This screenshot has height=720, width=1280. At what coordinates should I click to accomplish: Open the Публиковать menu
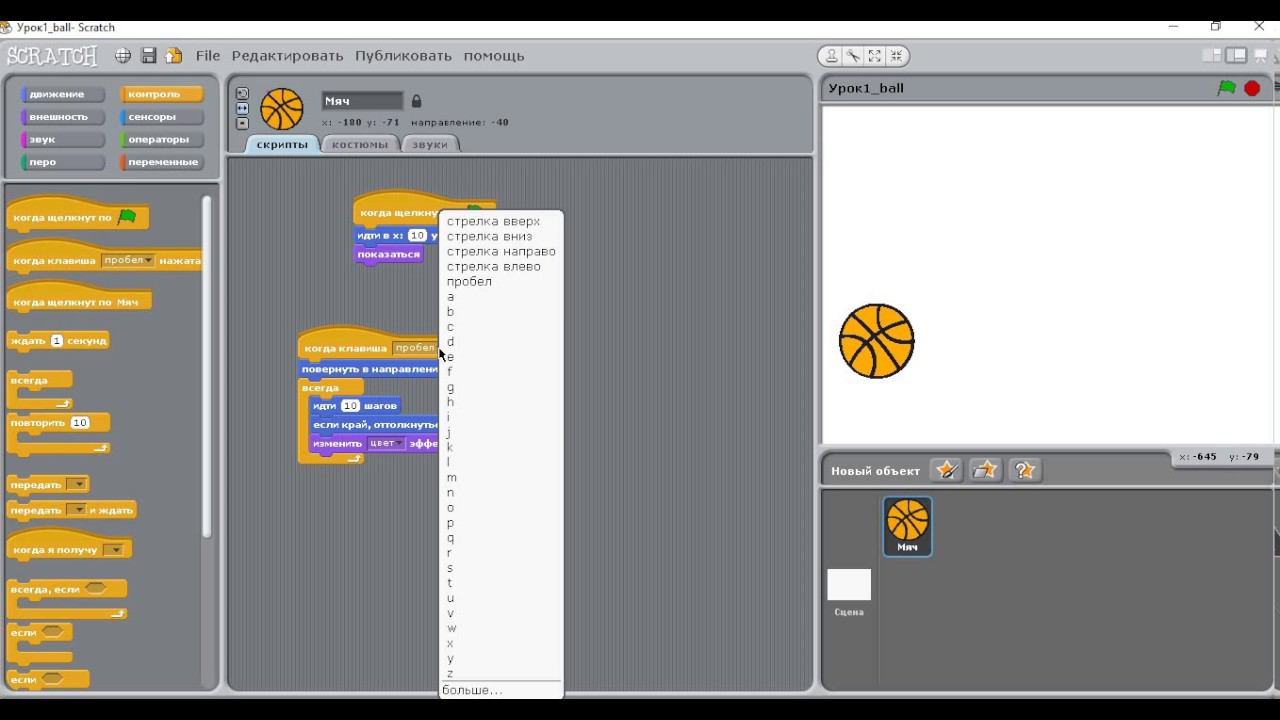pyautogui.click(x=403, y=56)
